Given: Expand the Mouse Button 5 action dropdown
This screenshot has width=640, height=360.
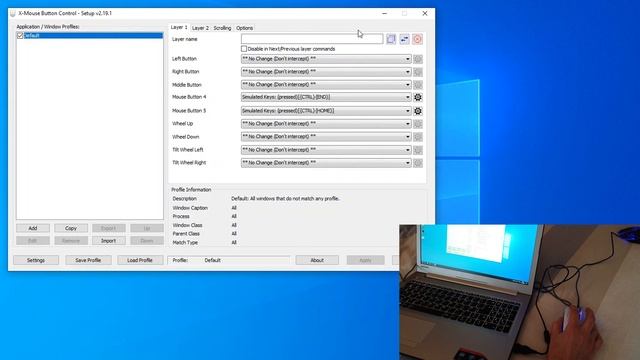Looking at the screenshot, I should coord(326,111).
